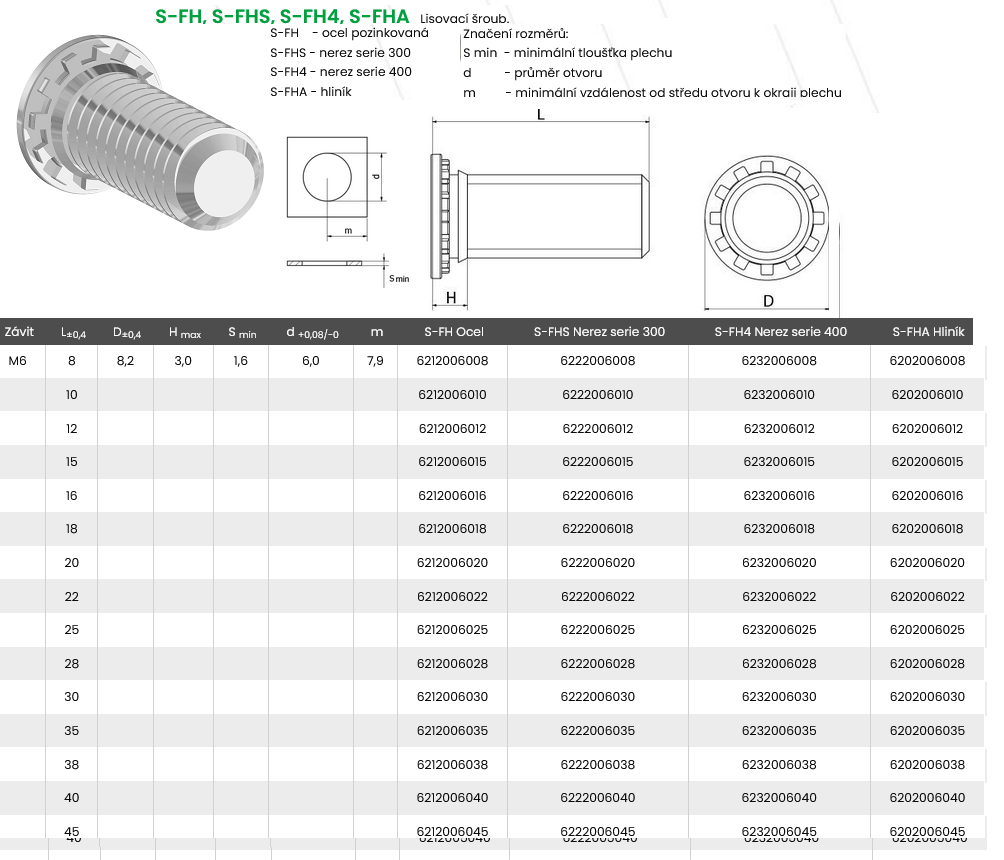Click the Závit column header
The image size is (1004, 860).
click(x=20, y=332)
